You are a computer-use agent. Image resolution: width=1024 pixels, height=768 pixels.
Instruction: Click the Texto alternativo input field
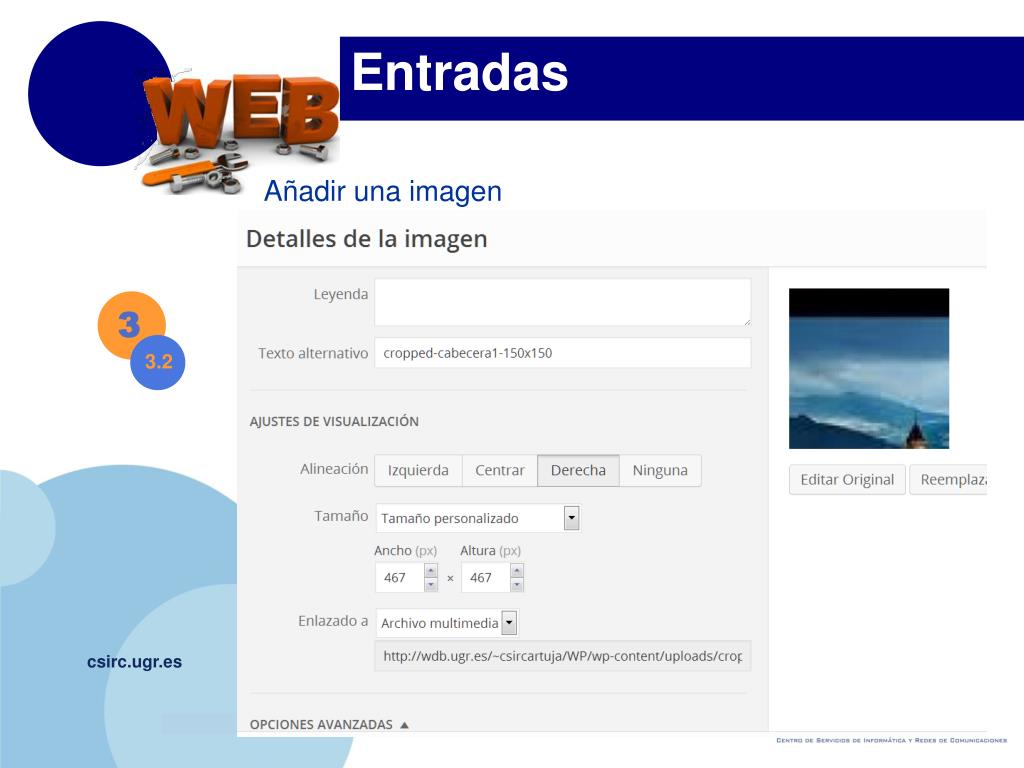coord(562,353)
